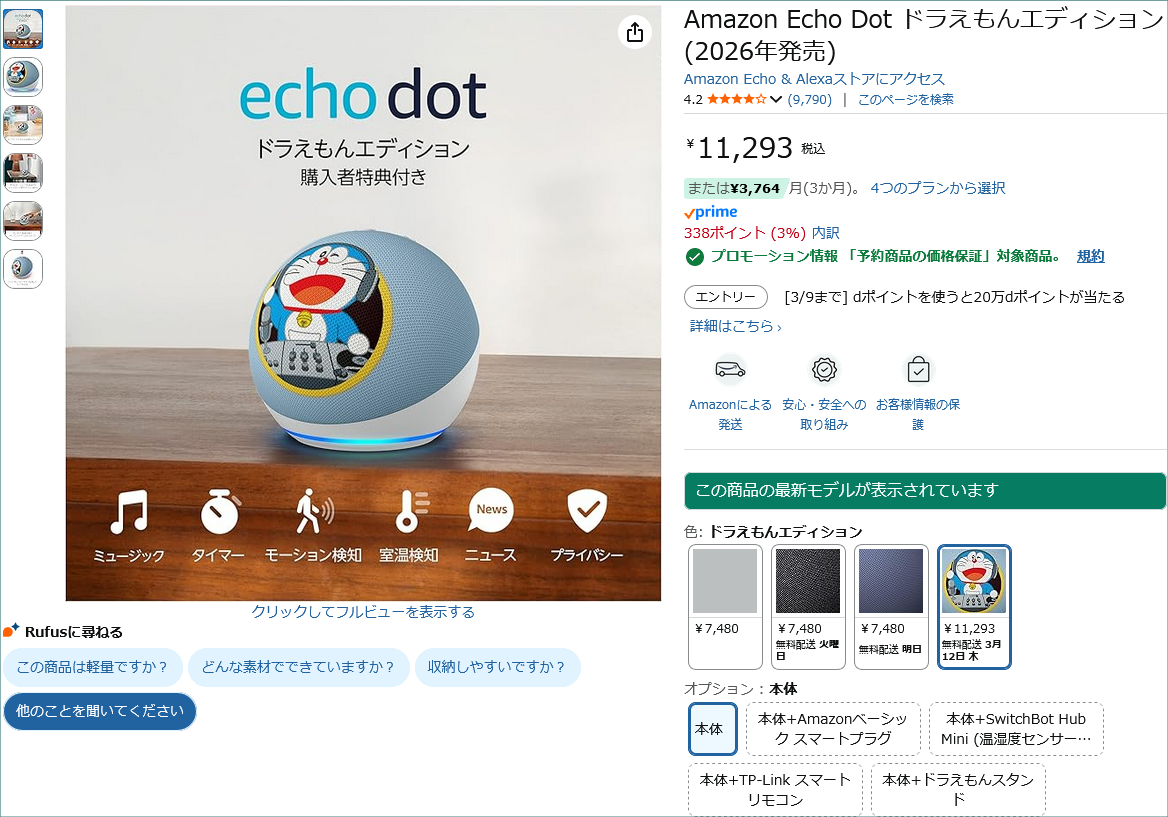Select the second product thumbnail image
Viewport: 1168px width, 817px height.
coord(23,77)
